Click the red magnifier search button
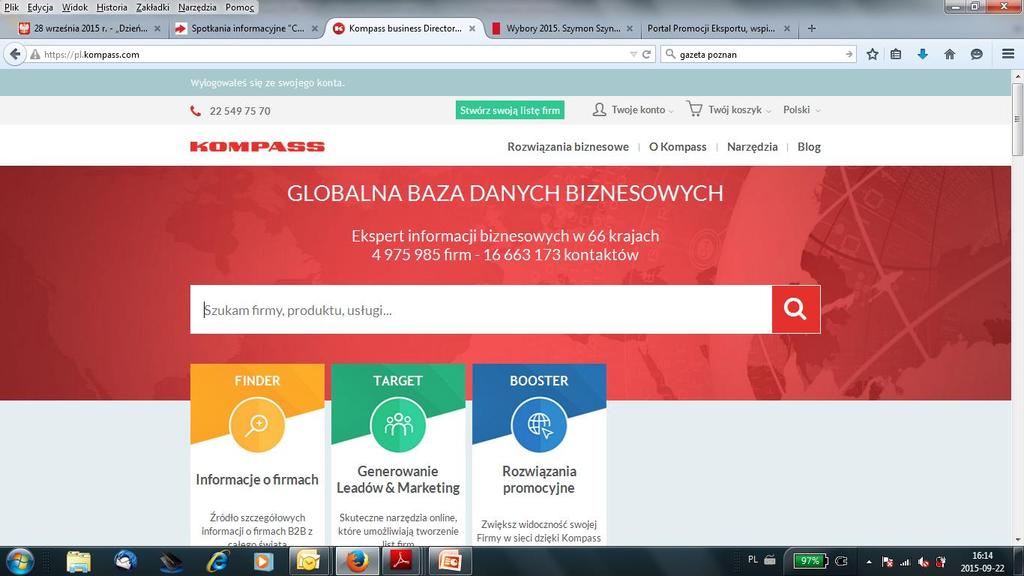 795,310
